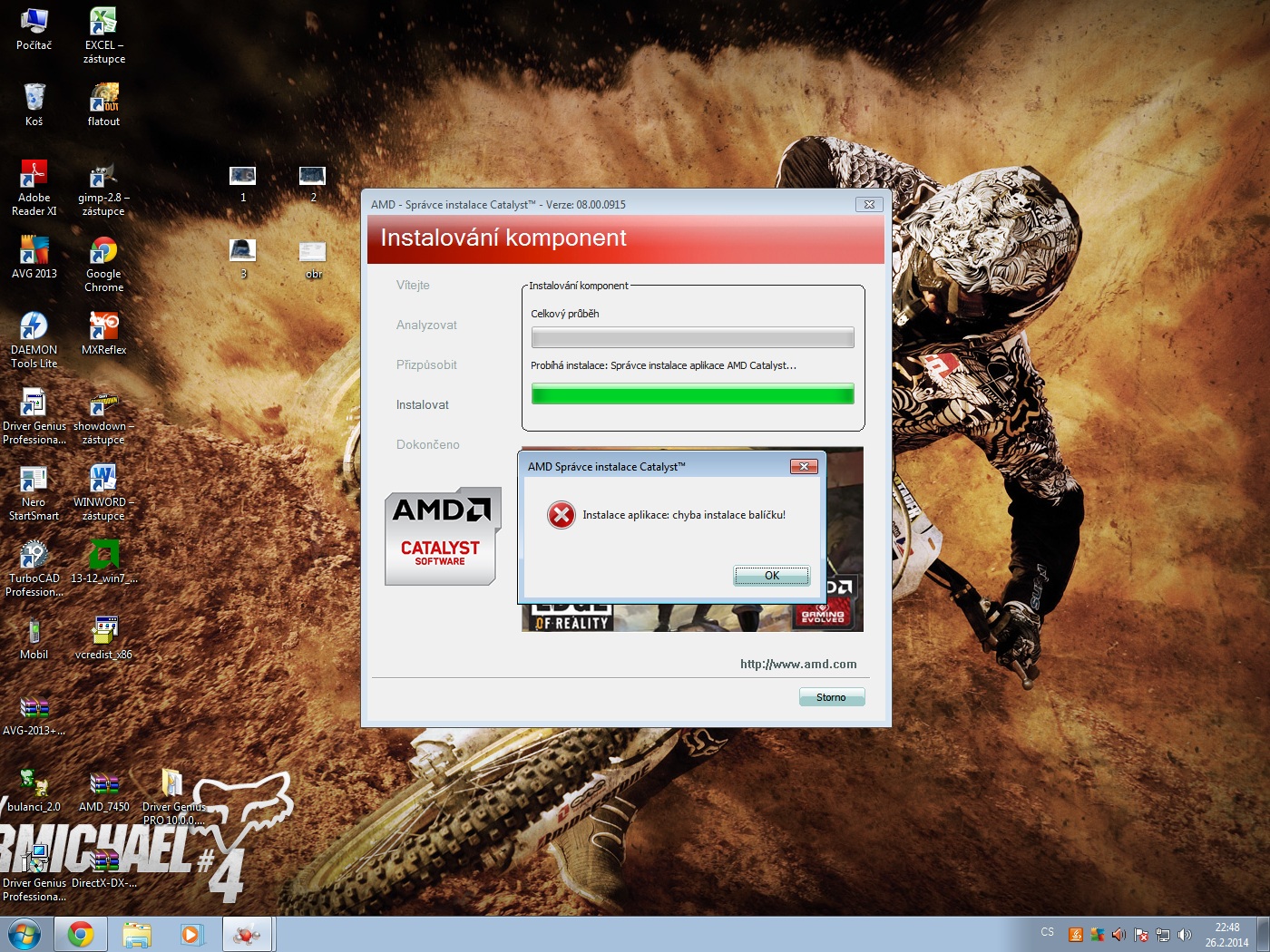The height and width of the screenshot is (952, 1270).
Task: Click the AMD Catalyst Software logo
Action: tap(443, 538)
